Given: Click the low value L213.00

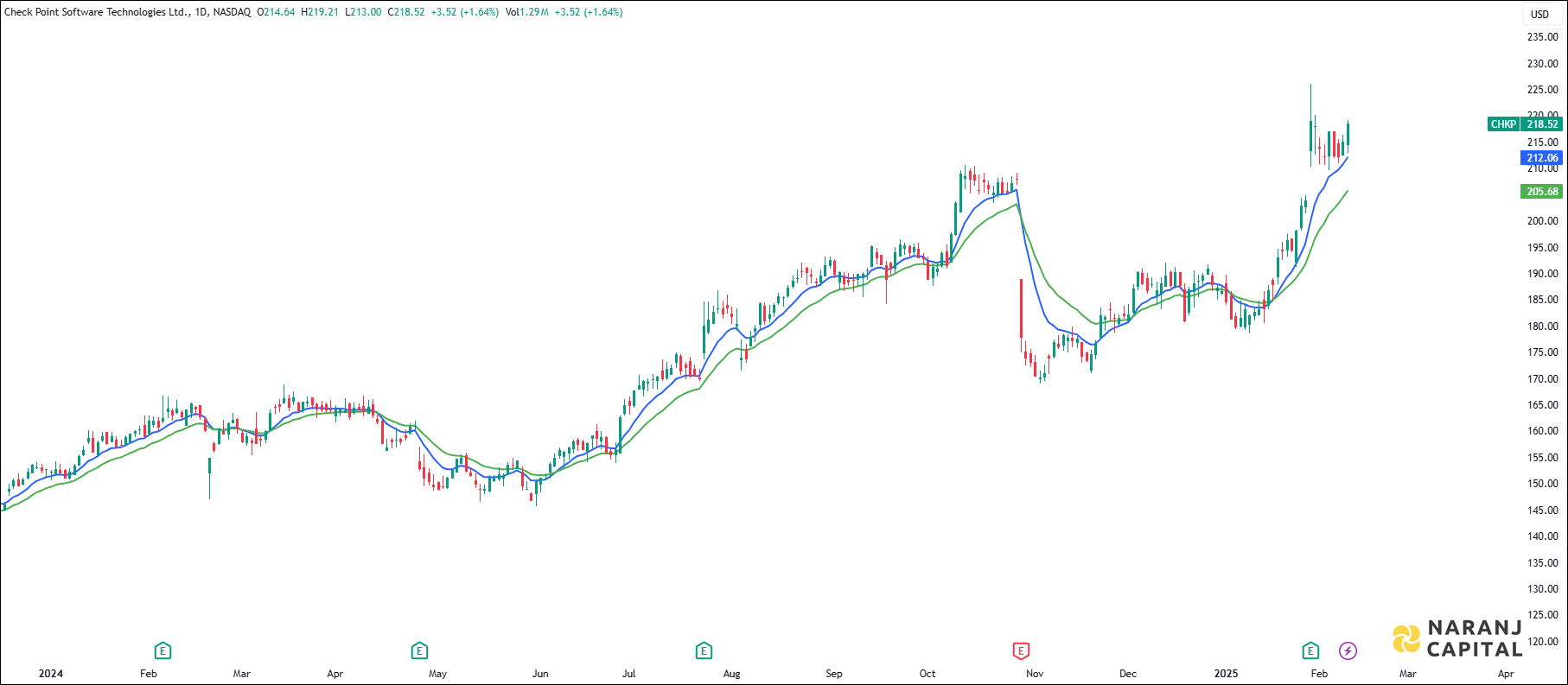Looking at the screenshot, I should point(363,12).
